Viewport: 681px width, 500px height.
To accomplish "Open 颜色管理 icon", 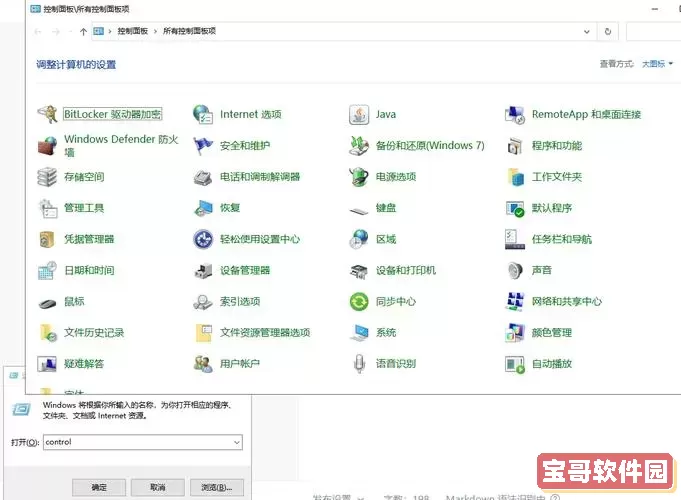I will pyautogui.click(x=515, y=333).
